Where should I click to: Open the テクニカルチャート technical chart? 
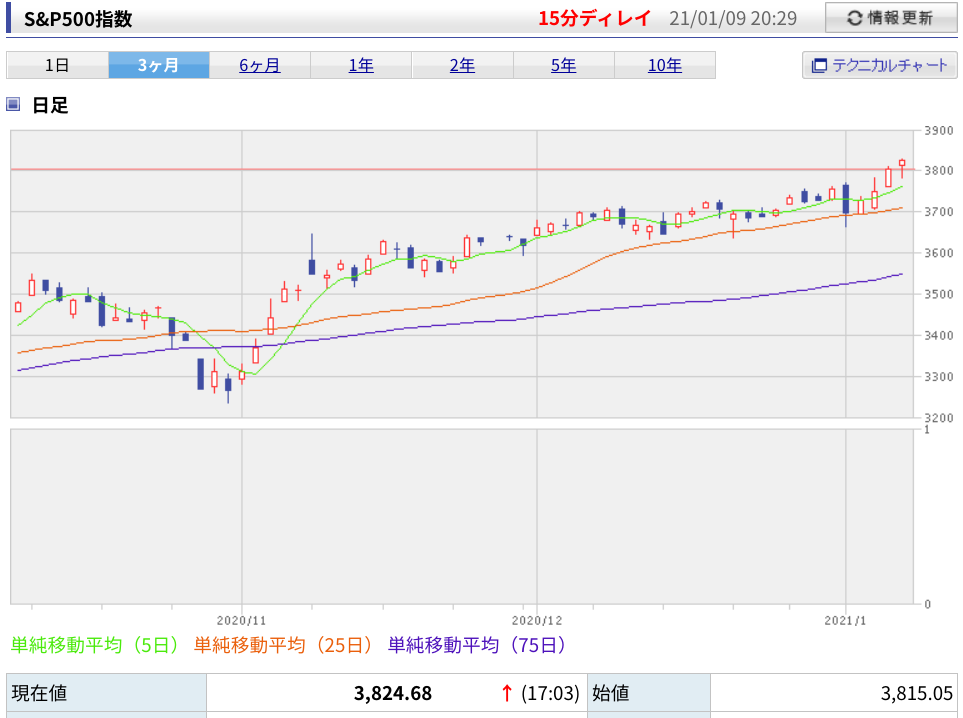point(879,65)
